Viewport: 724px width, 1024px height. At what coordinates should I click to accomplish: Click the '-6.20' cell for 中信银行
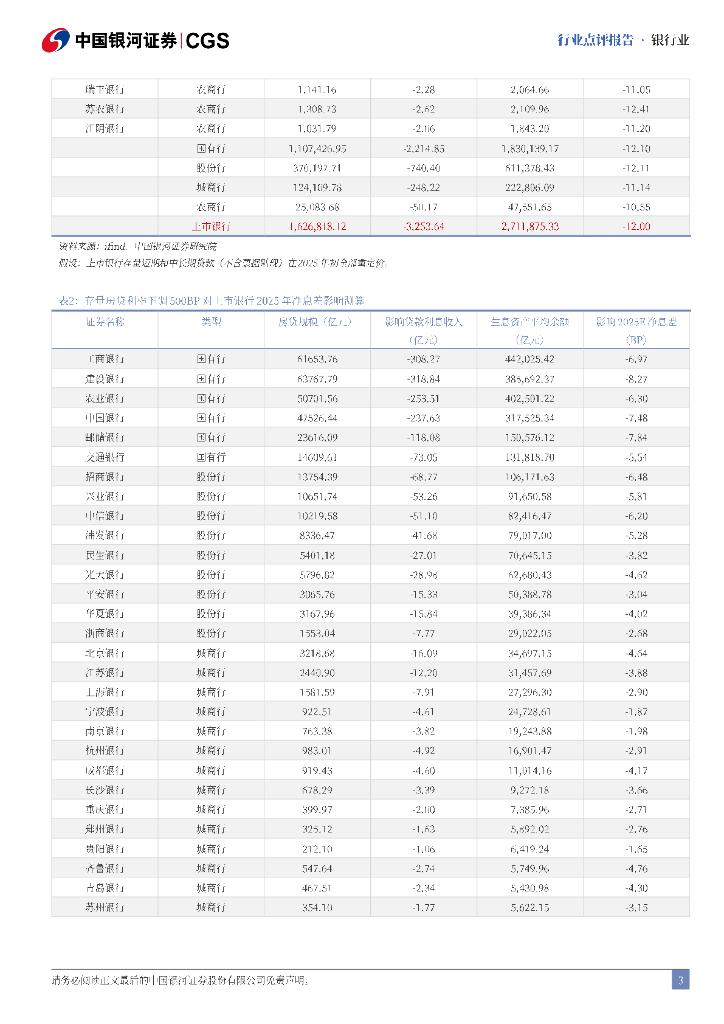pyautogui.click(x=636, y=516)
